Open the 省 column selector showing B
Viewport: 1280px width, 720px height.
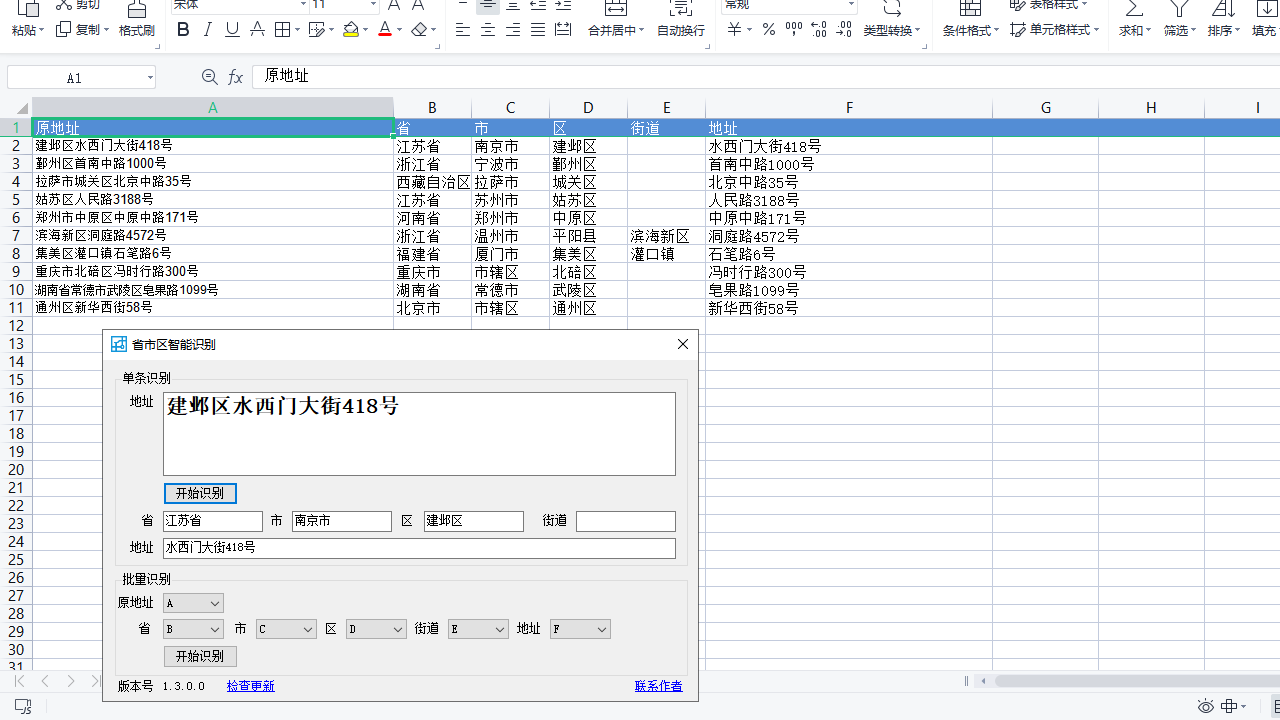pos(192,629)
